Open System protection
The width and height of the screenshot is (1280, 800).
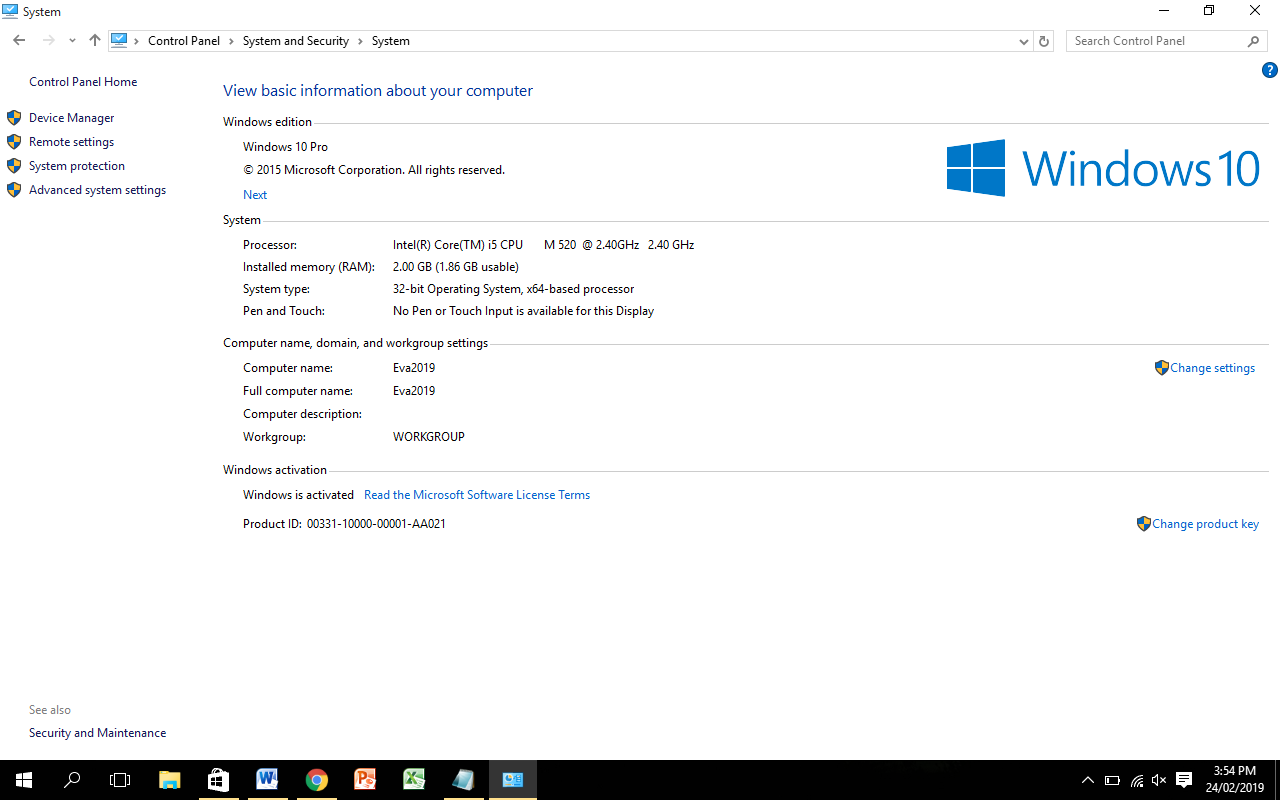pyautogui.click(x=77, y=166)
